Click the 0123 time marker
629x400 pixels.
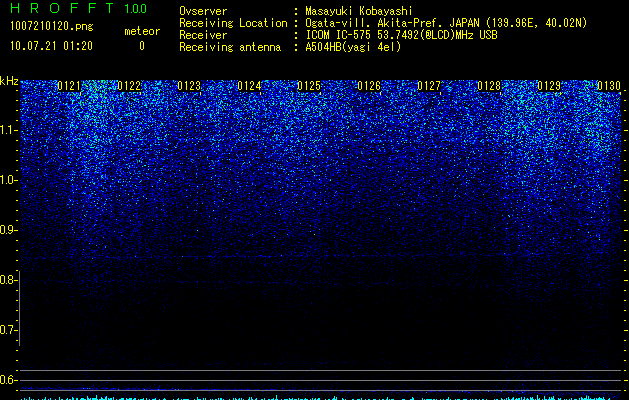pos(189,86)
